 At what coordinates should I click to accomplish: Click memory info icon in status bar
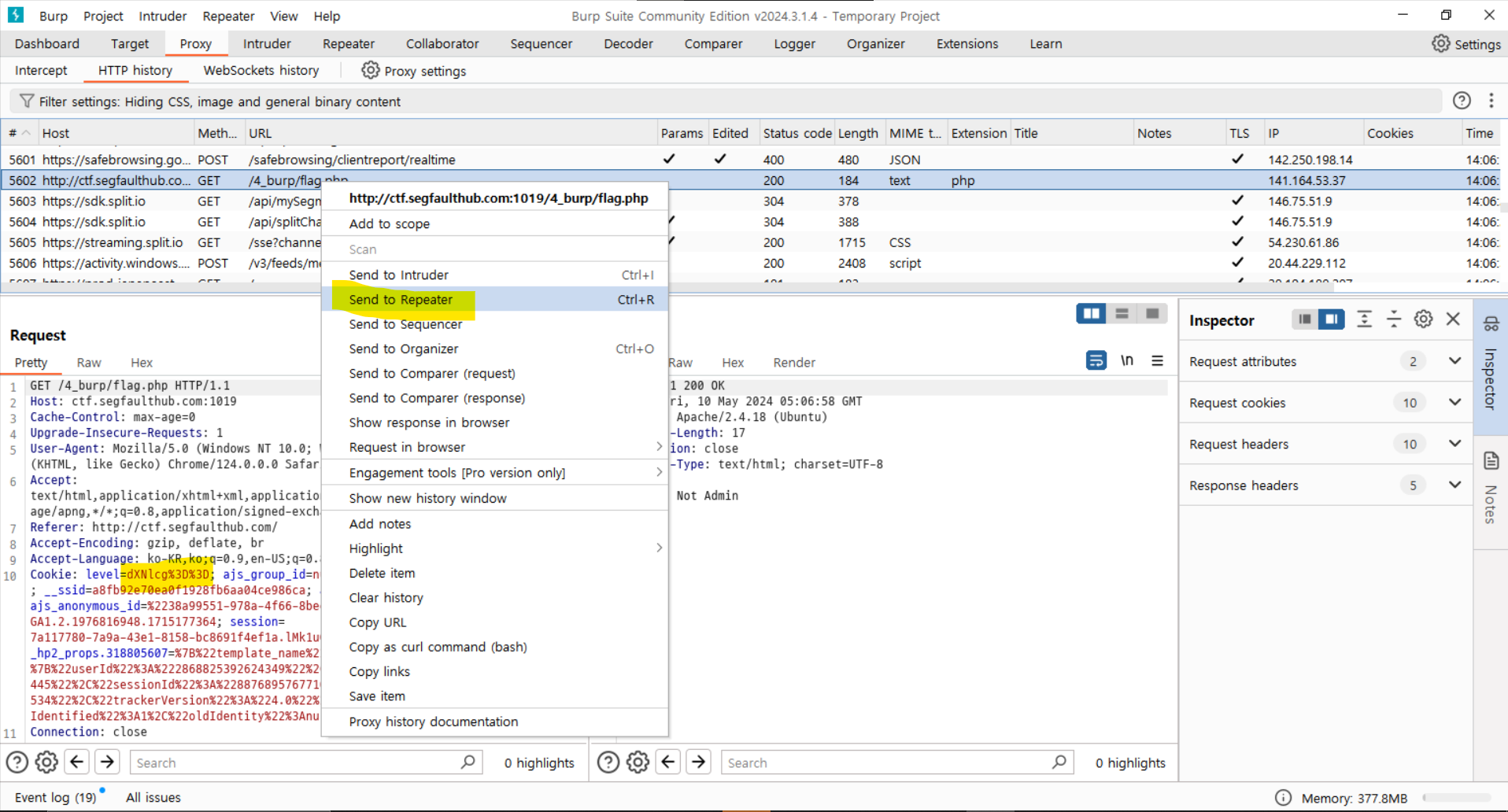point(1283,797)
